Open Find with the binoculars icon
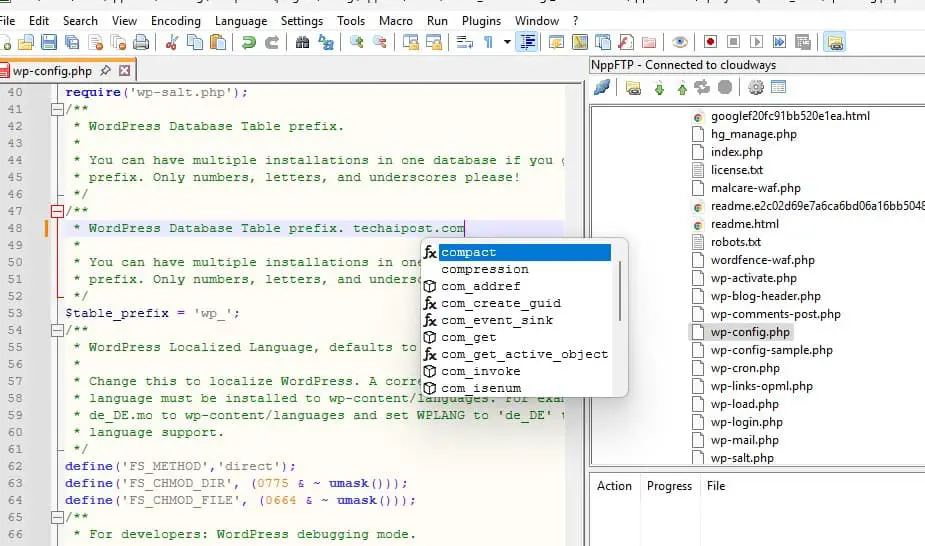This screenshot has width=925, height=546. click(303, 42)
